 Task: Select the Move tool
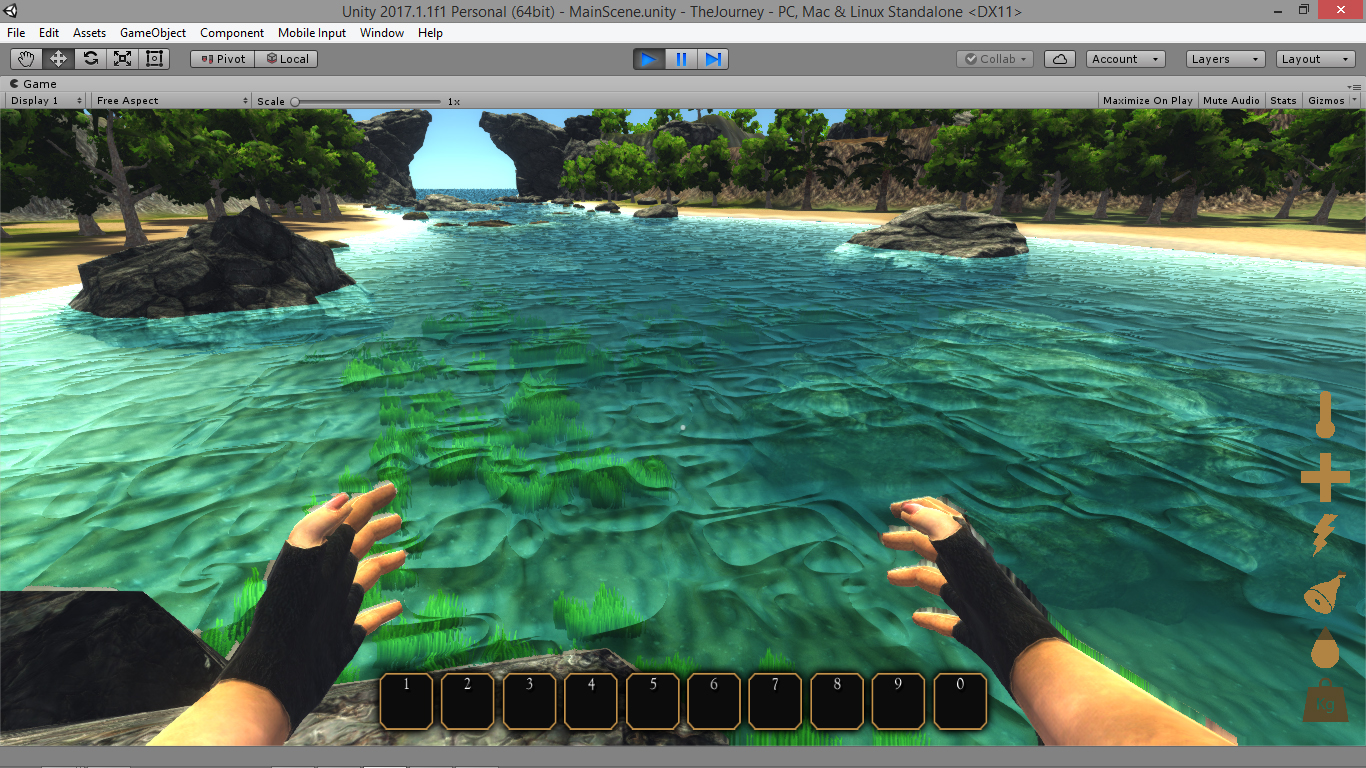coord(58,59)
